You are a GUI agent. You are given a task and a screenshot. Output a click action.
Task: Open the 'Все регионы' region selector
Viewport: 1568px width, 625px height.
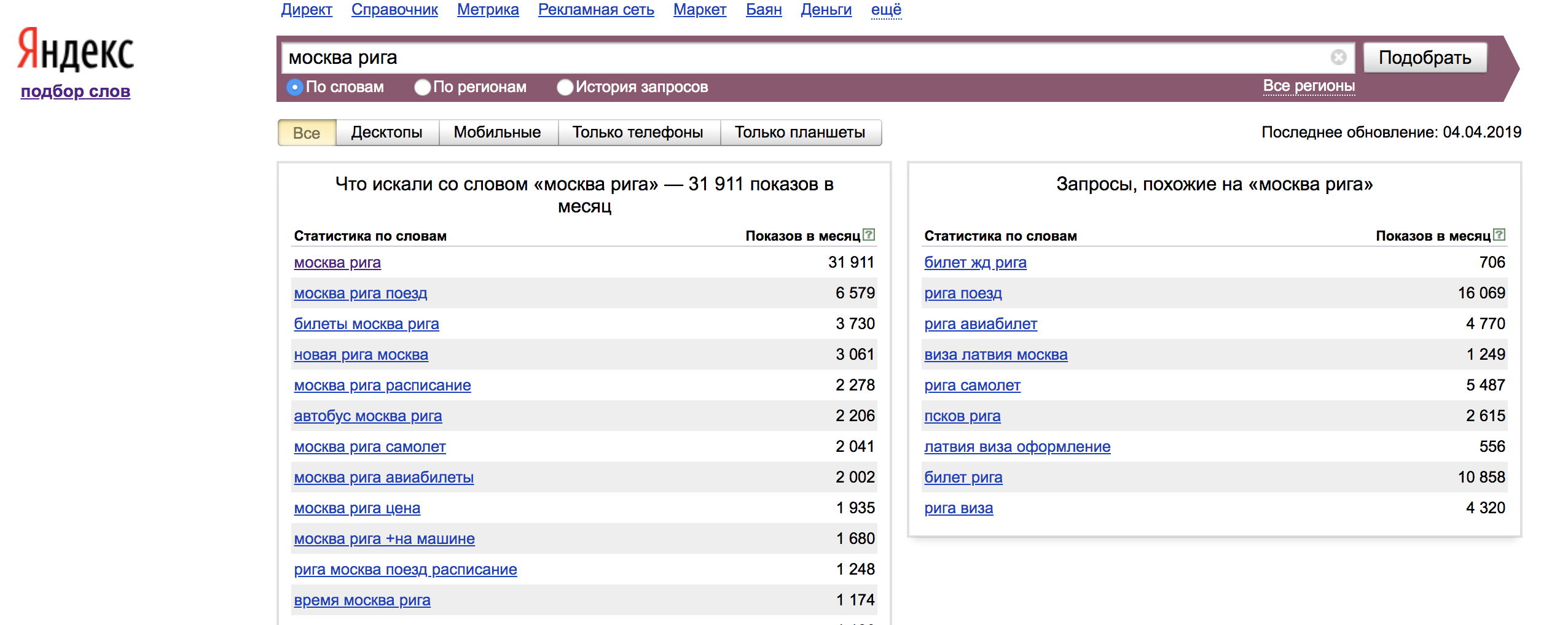[1309, 86]
